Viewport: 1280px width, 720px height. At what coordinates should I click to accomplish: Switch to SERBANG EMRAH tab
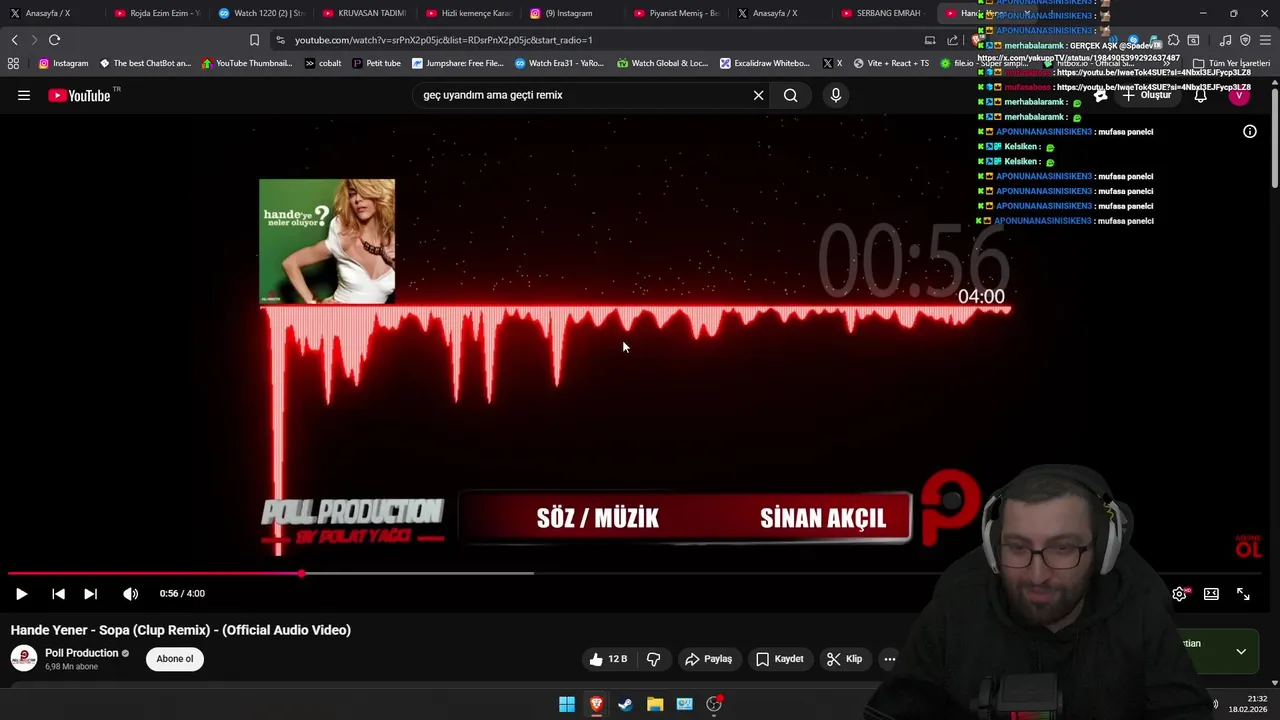(x=884, y=13)
